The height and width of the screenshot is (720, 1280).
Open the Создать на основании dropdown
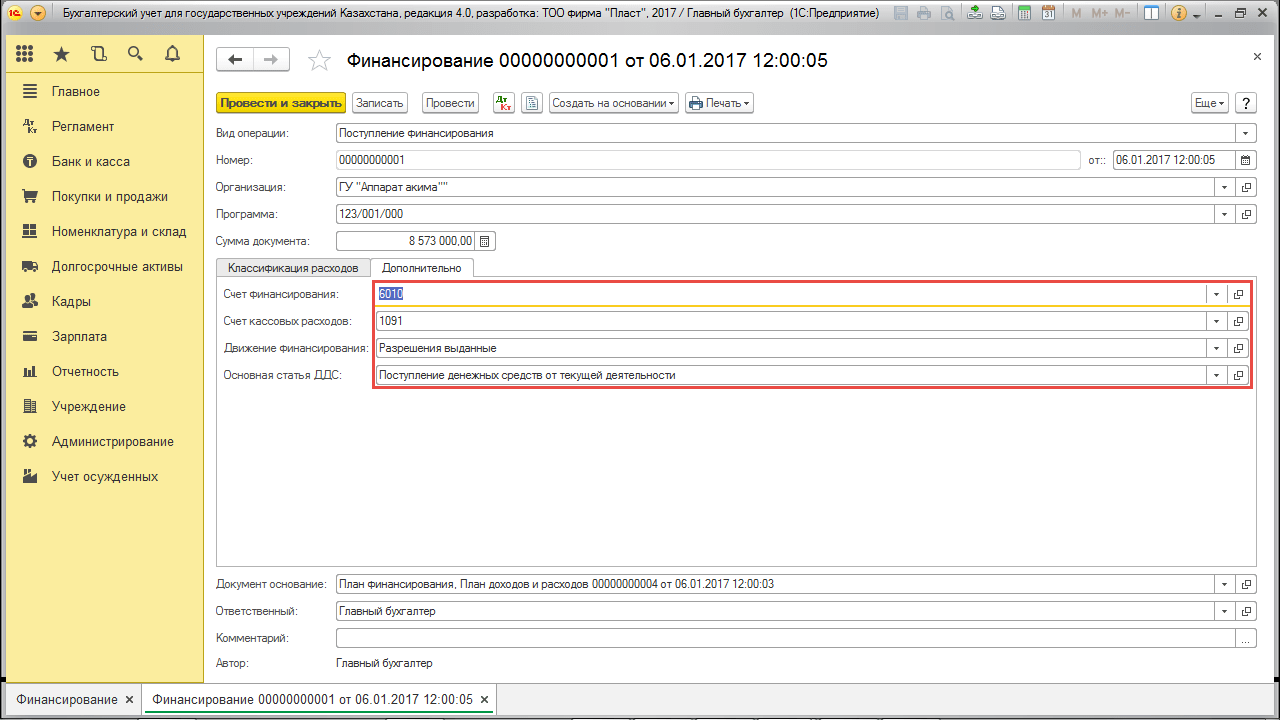(614, 103)
